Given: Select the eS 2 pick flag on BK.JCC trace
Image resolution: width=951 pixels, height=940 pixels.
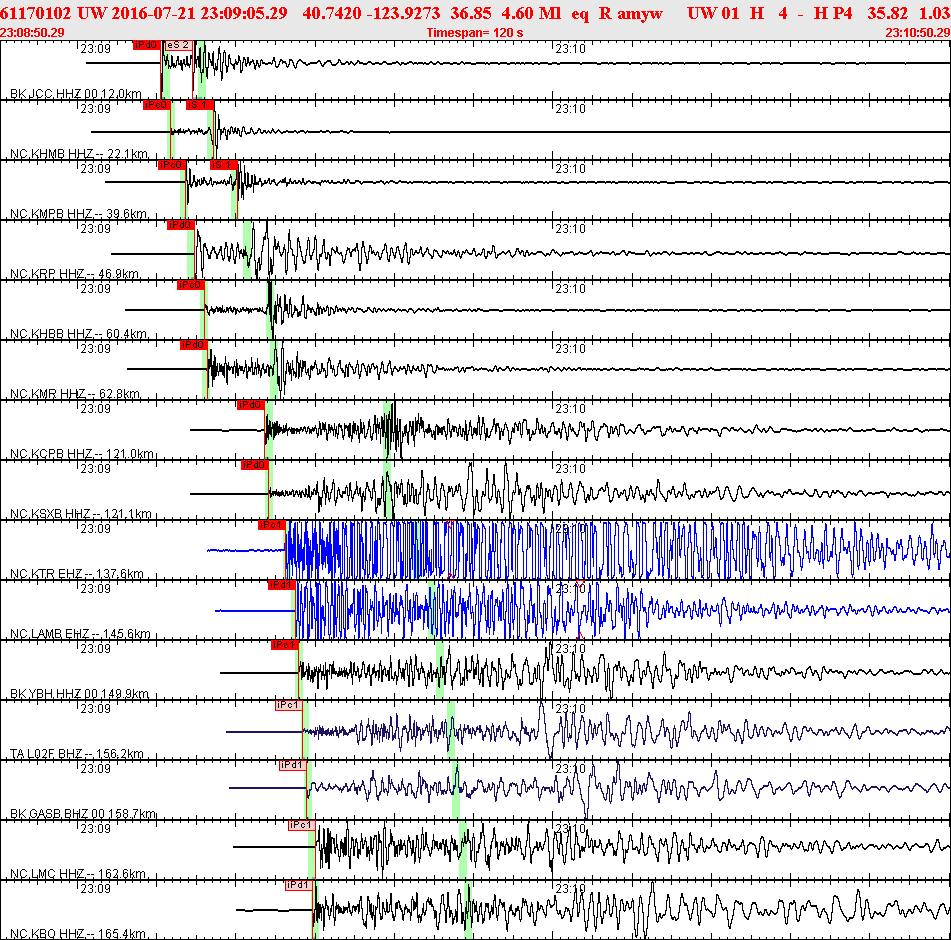Looking at the screenshot, I should [x=178, y=45].
